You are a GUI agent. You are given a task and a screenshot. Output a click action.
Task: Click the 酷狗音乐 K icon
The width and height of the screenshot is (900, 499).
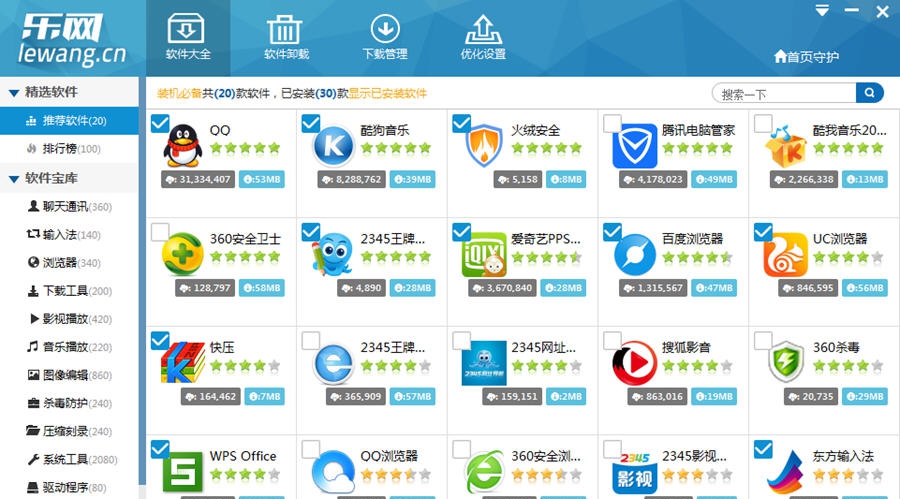[x=333, y=146]
